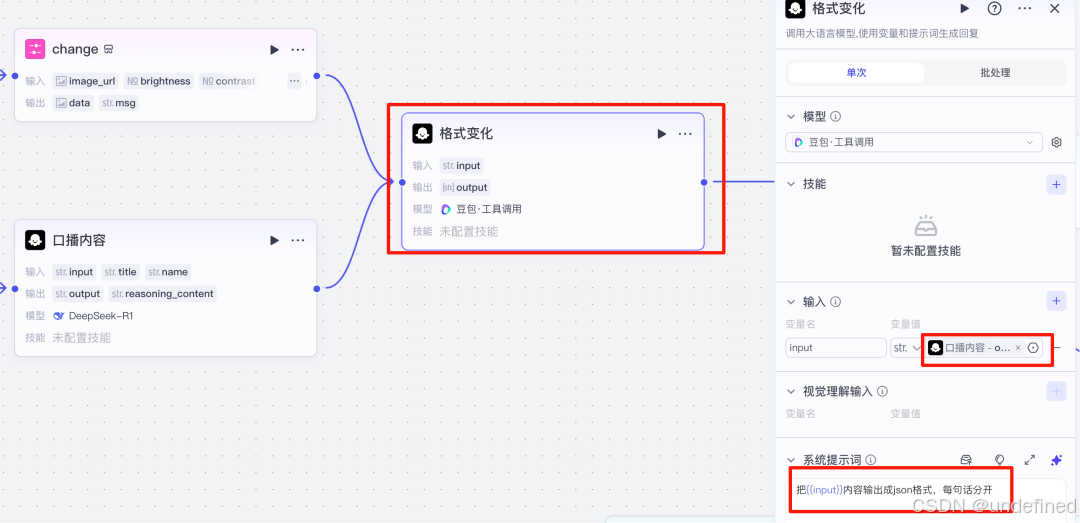1080x523 pixels.
Task: Close the 格式变化 settings panel
Action: (1055, 8)
